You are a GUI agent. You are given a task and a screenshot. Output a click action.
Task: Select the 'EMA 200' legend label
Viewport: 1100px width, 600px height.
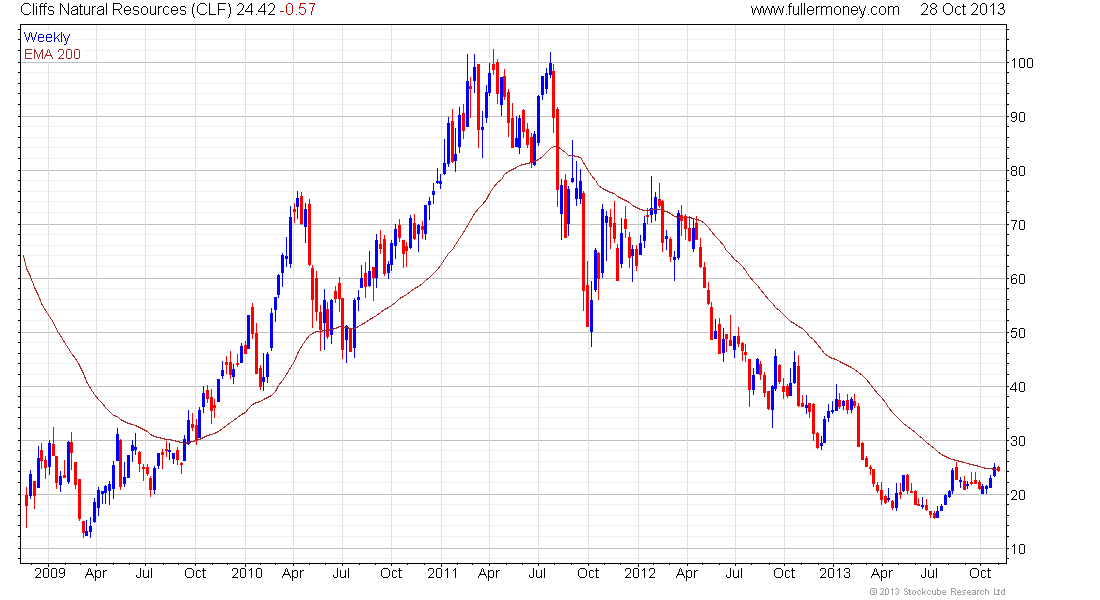(52, 54)
